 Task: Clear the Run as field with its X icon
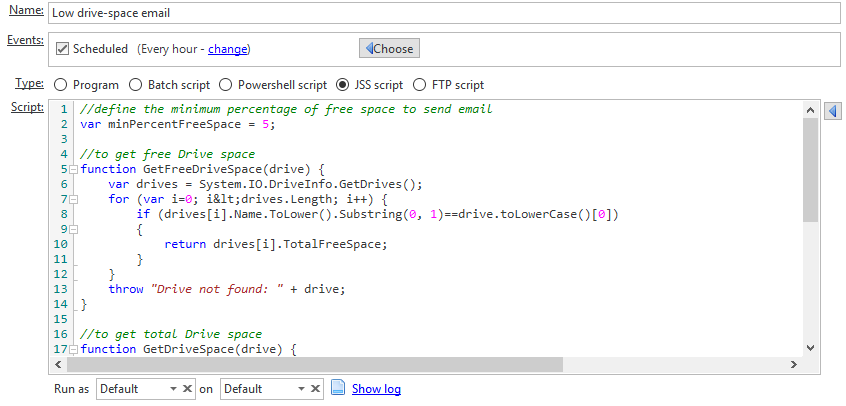187,389
